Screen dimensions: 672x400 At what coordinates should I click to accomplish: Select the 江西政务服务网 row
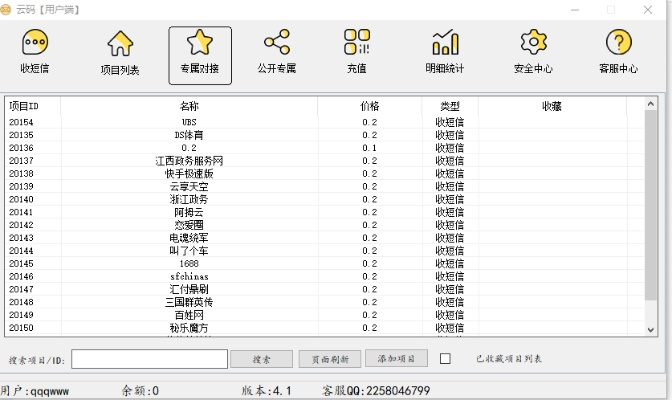(189, 160)
